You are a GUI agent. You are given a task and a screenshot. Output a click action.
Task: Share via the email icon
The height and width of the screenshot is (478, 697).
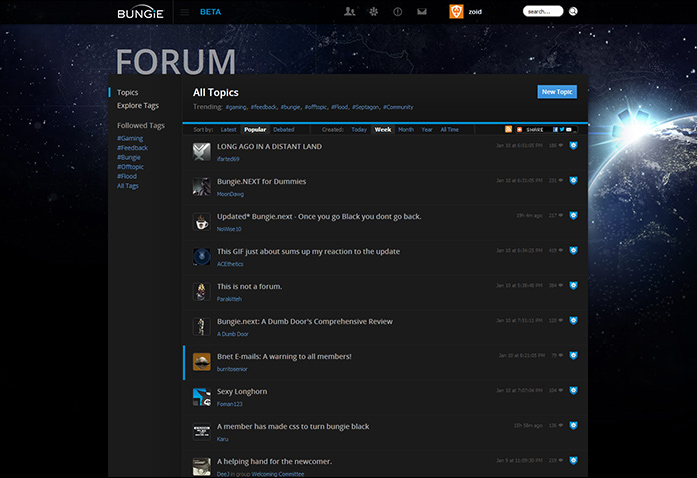pos(569,129)
